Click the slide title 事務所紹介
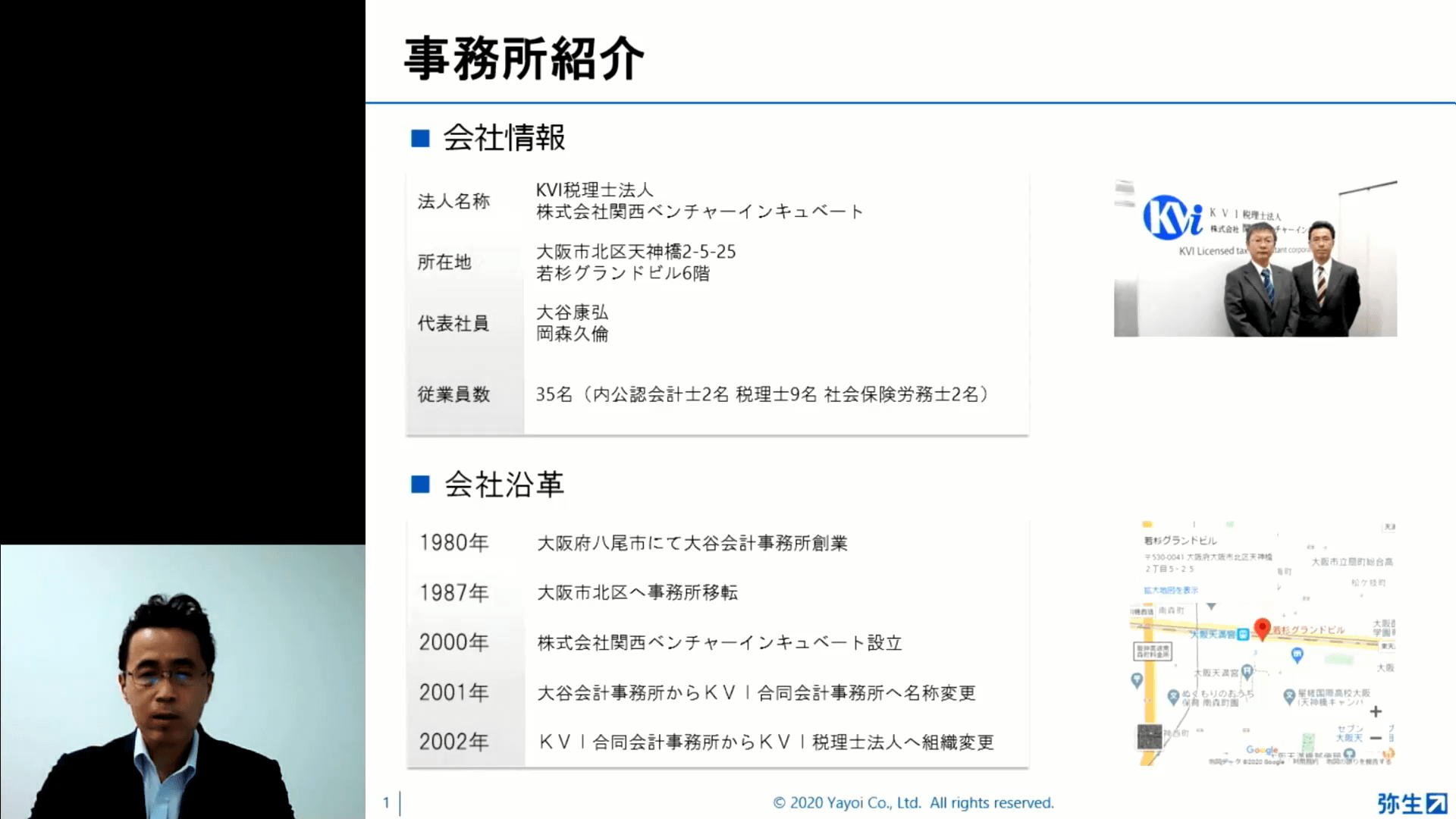 (x=523, y=58)
